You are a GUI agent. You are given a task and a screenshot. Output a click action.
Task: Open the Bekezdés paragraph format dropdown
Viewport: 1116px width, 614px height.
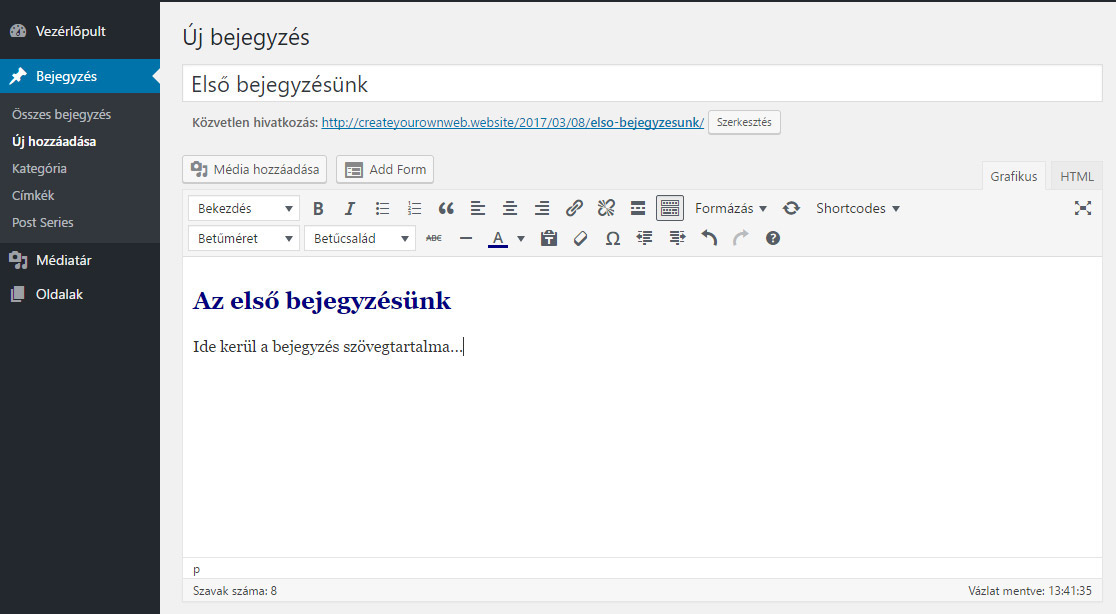pyautogui.click(x=243, y=208)
